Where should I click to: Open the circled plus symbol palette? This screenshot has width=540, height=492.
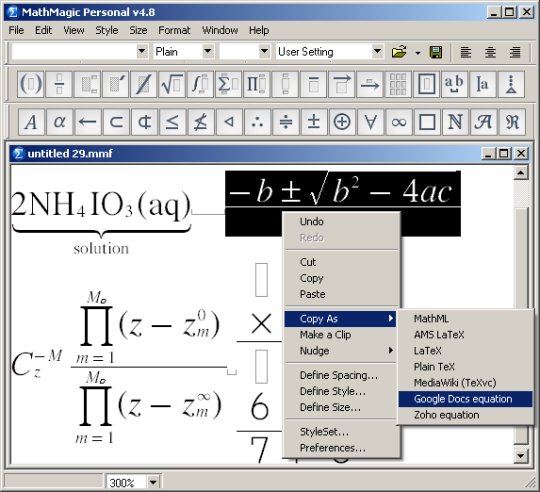pos(342,122)
